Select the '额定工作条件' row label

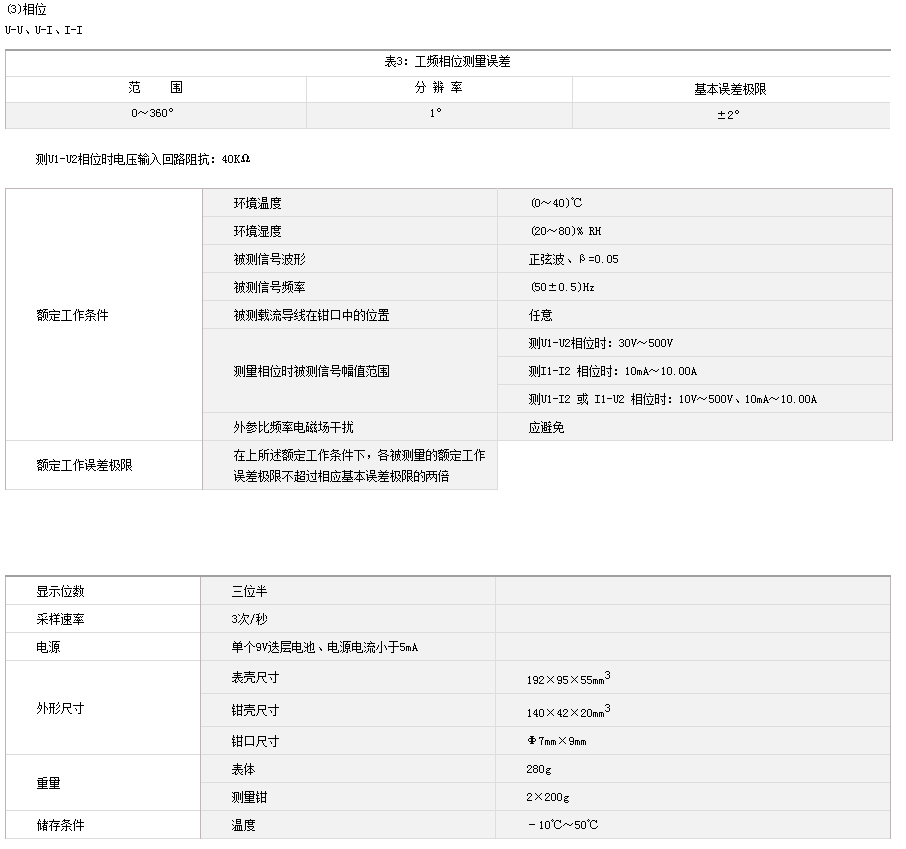(72, 315)
